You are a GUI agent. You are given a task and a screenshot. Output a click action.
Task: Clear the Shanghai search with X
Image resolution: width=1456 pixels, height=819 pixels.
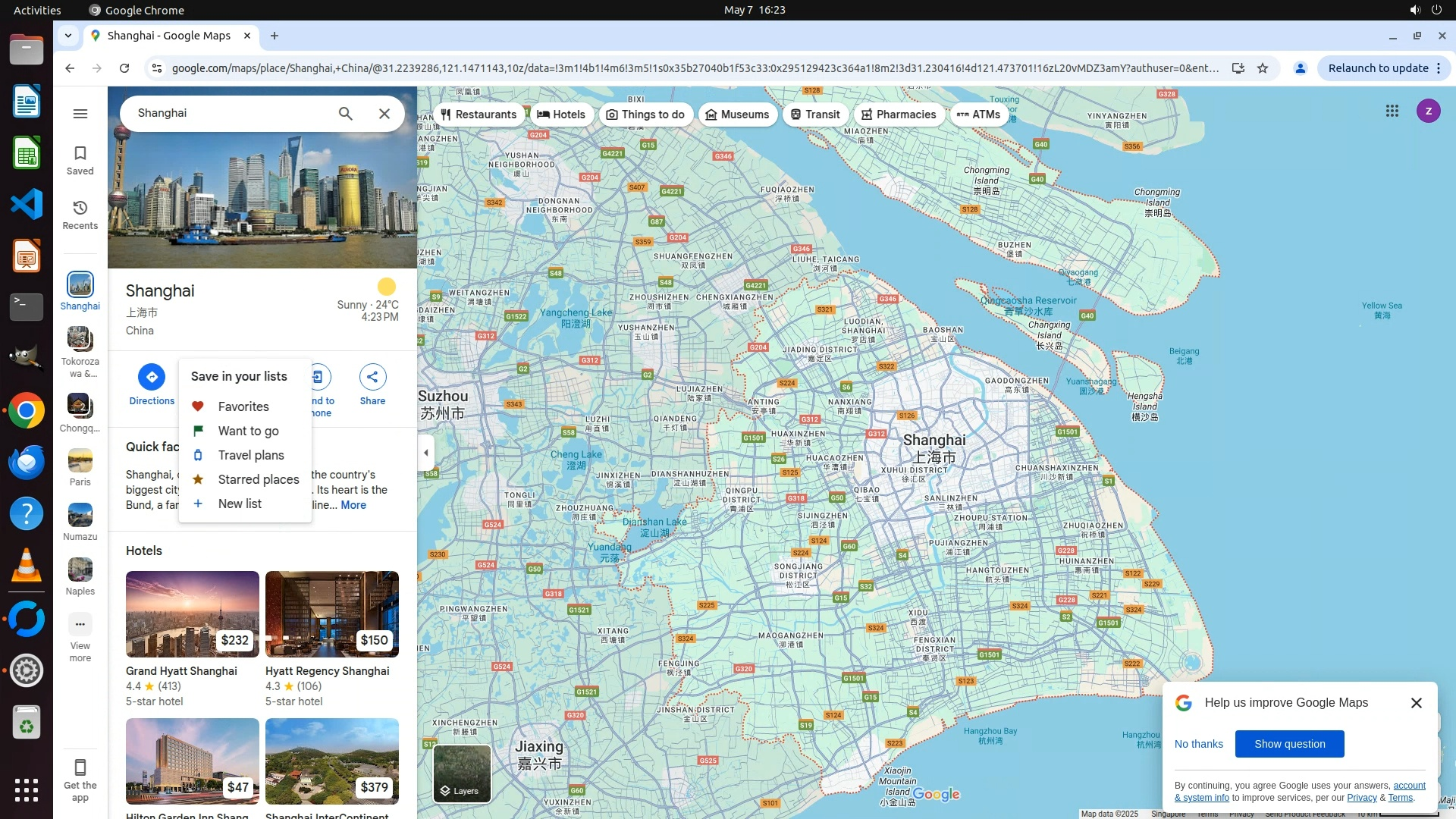pos(384,114)
